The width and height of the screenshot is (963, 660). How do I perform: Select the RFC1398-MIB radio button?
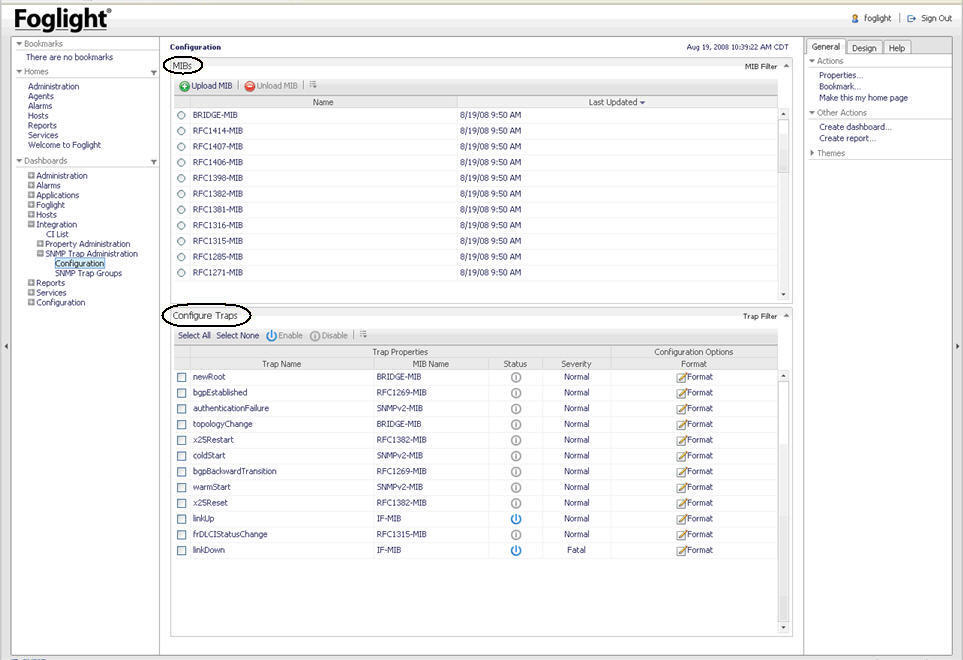tap(181, 178)
